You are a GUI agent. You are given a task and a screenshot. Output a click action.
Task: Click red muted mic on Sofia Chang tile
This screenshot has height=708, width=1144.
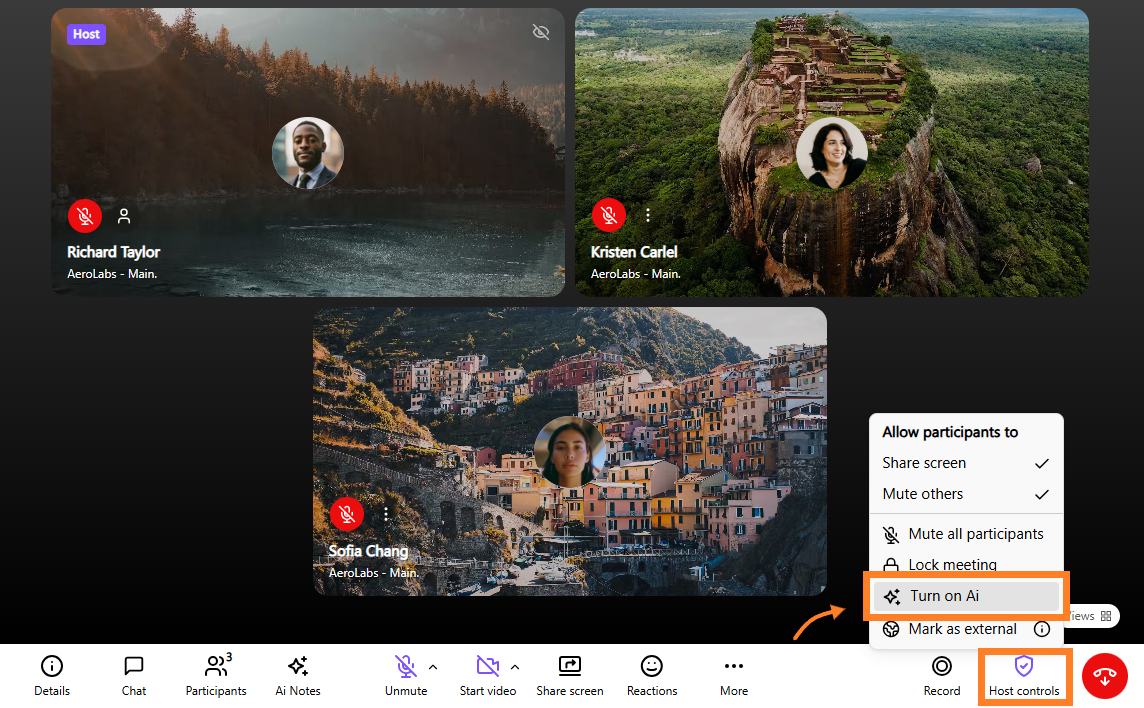(347, 514)
